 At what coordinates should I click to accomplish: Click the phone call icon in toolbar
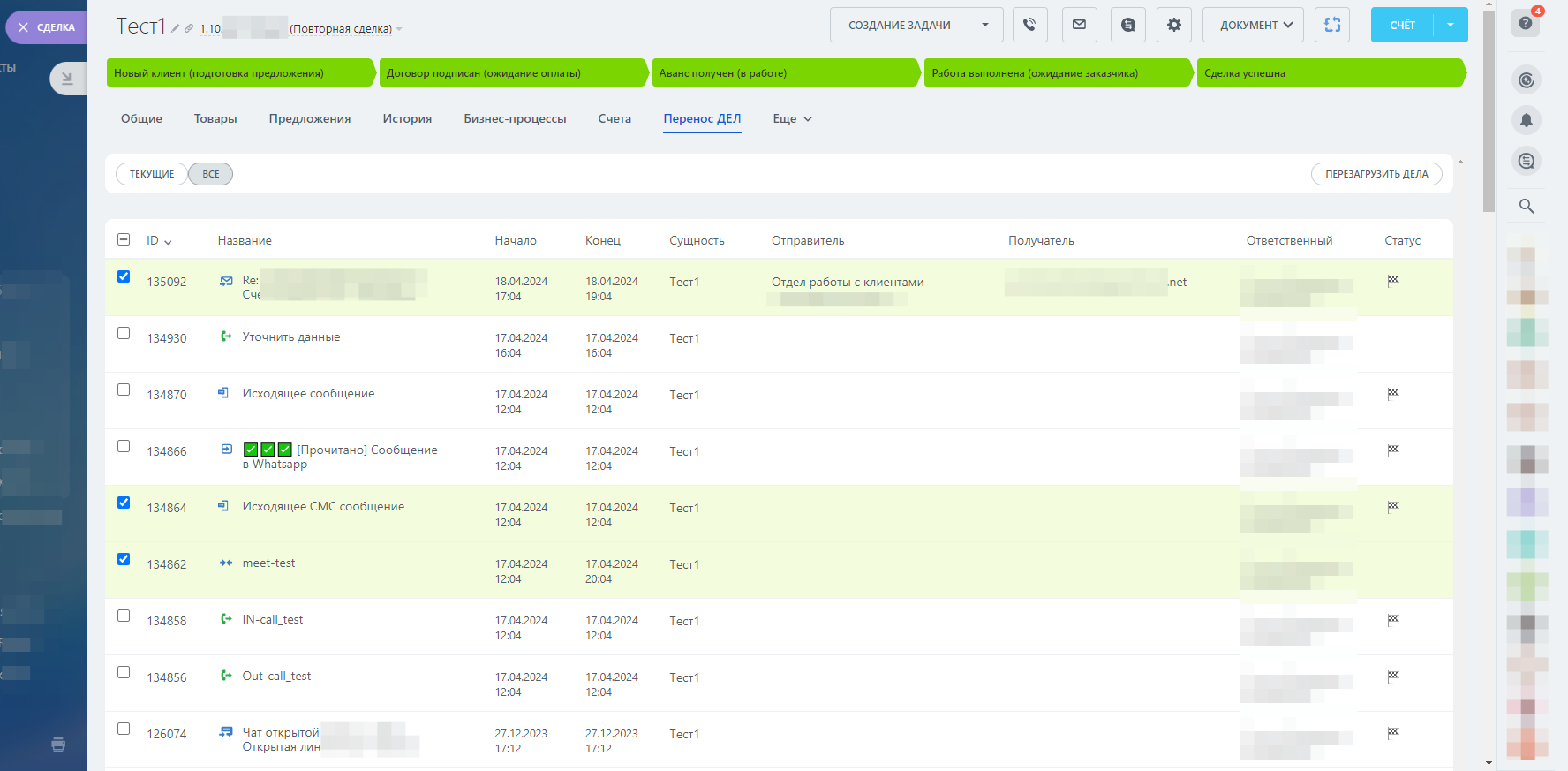click(x=1029, y=25)
